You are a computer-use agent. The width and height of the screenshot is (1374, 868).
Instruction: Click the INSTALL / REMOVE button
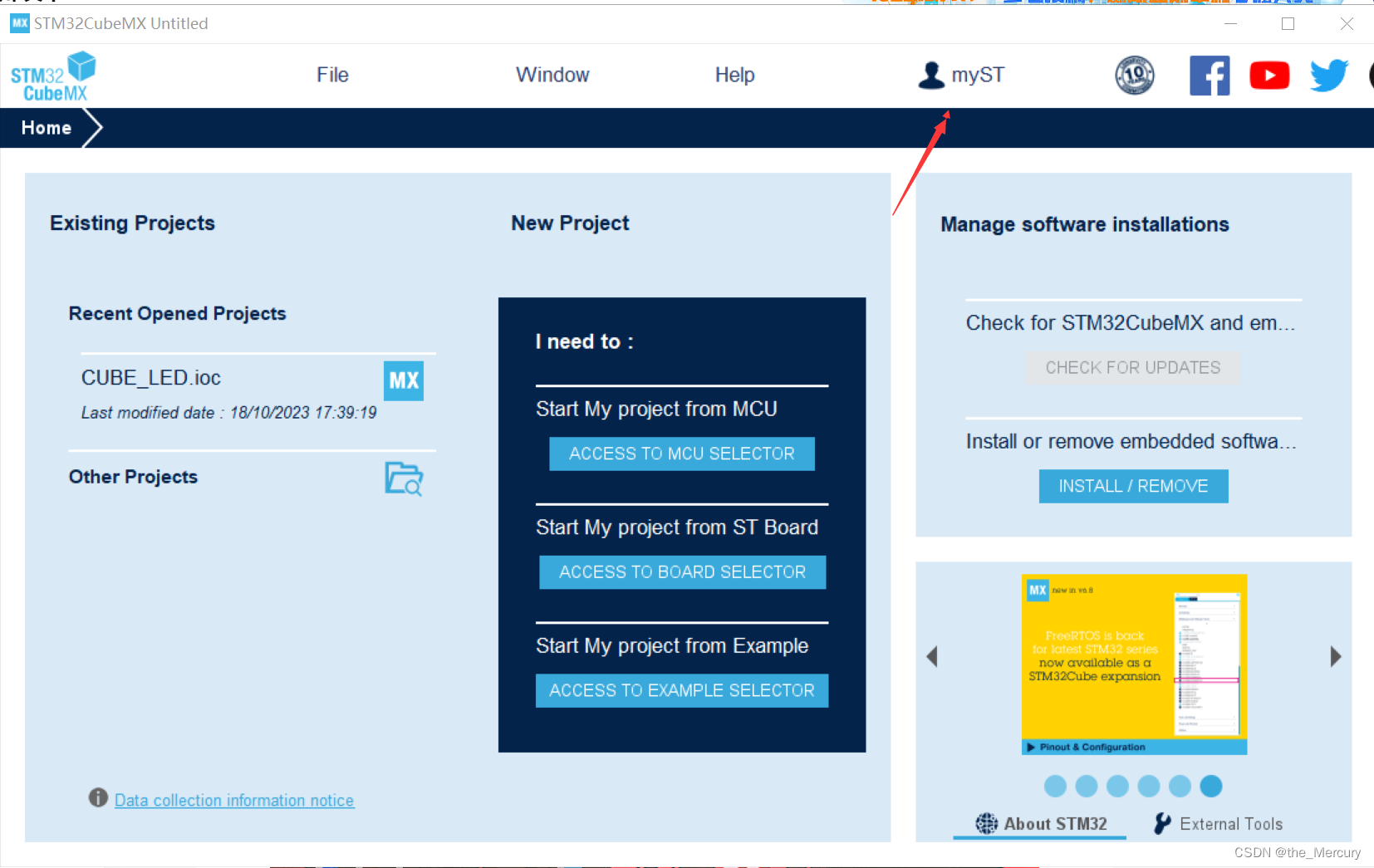pyautogui.click(x=1133, y=486)
